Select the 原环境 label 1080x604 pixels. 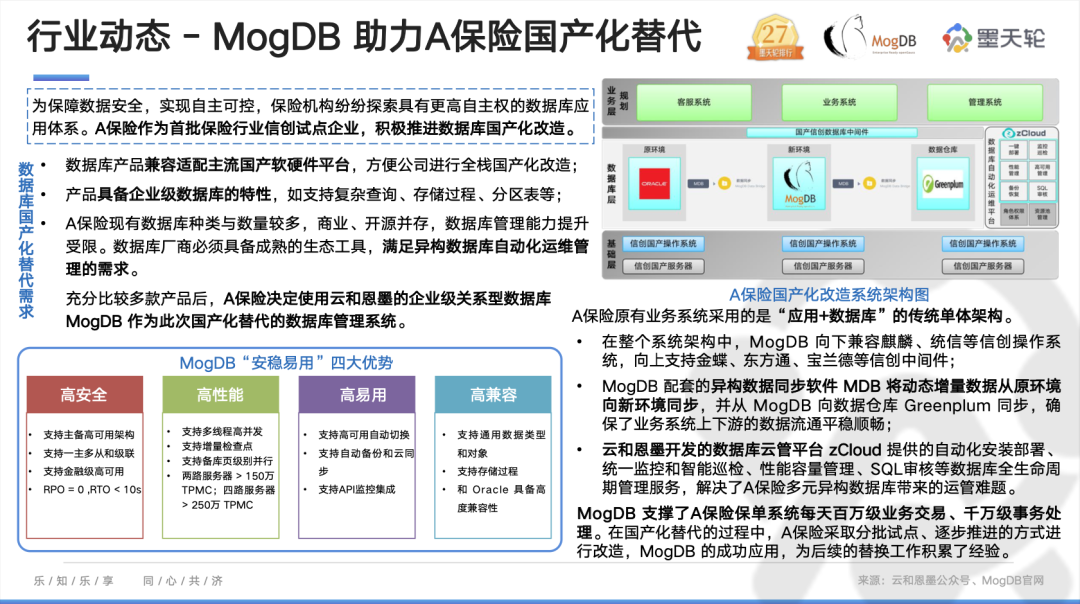pos(654,149)
